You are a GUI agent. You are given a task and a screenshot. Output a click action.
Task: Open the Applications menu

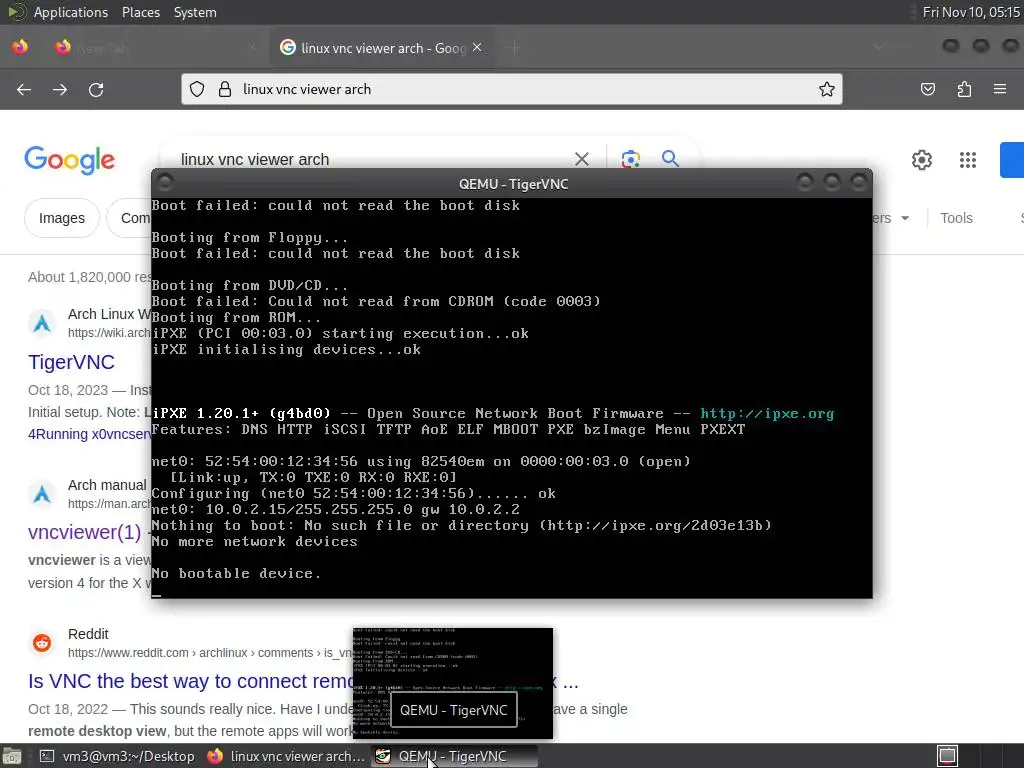pyautogui.click(x=71, y=12)
